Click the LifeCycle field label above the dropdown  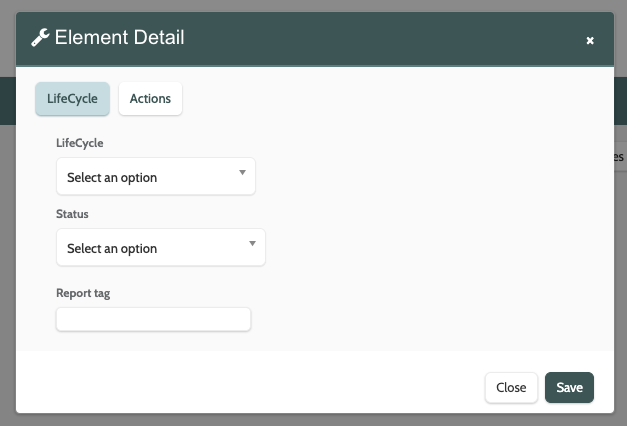(x=80, y=144)
